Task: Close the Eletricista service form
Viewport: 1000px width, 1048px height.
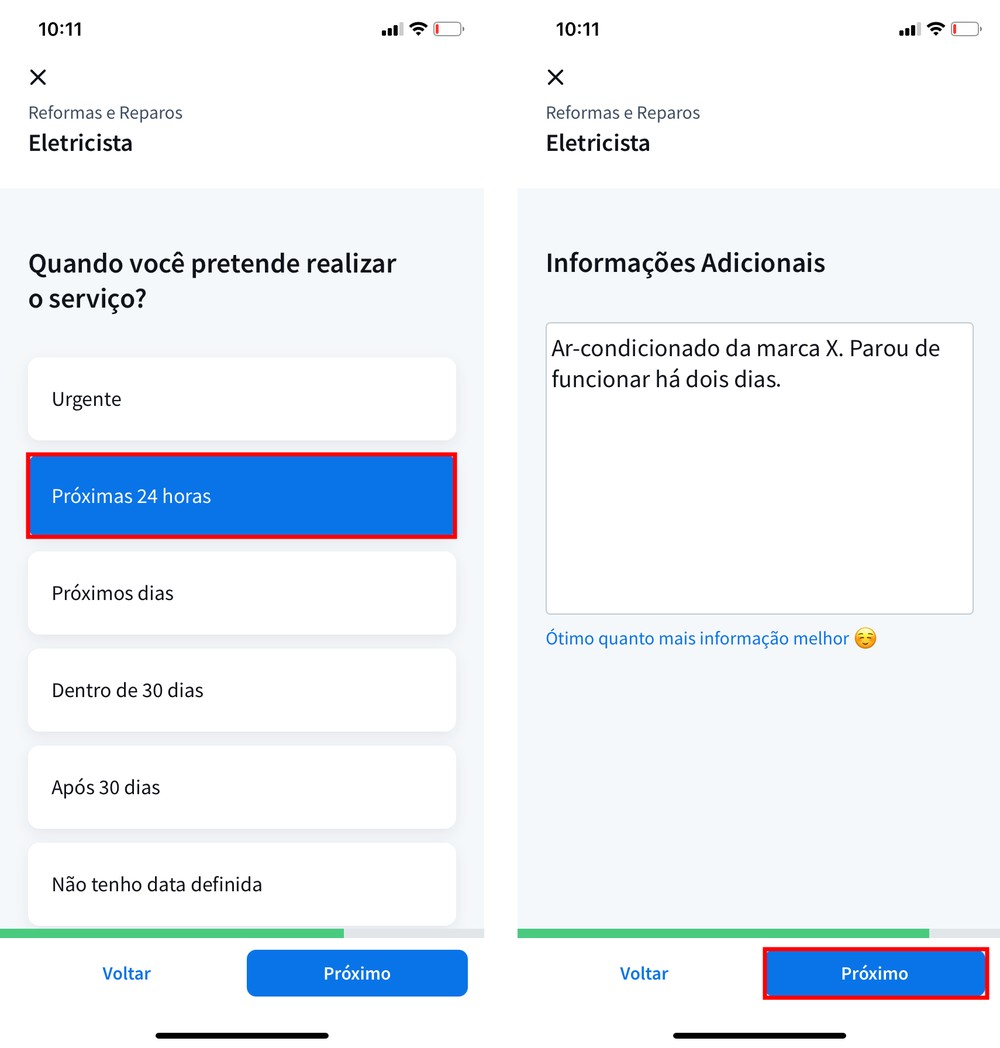Action: point(38,77)
